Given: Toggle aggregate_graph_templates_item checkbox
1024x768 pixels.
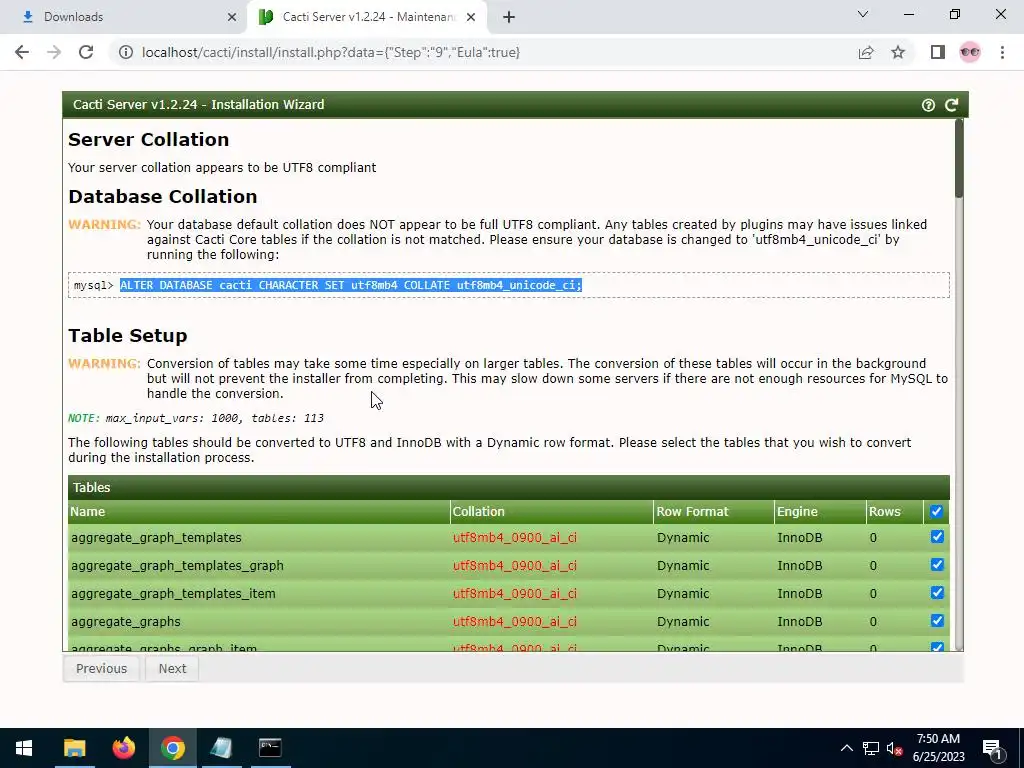Looking at the screenshot, I should [x=937, y=593].
